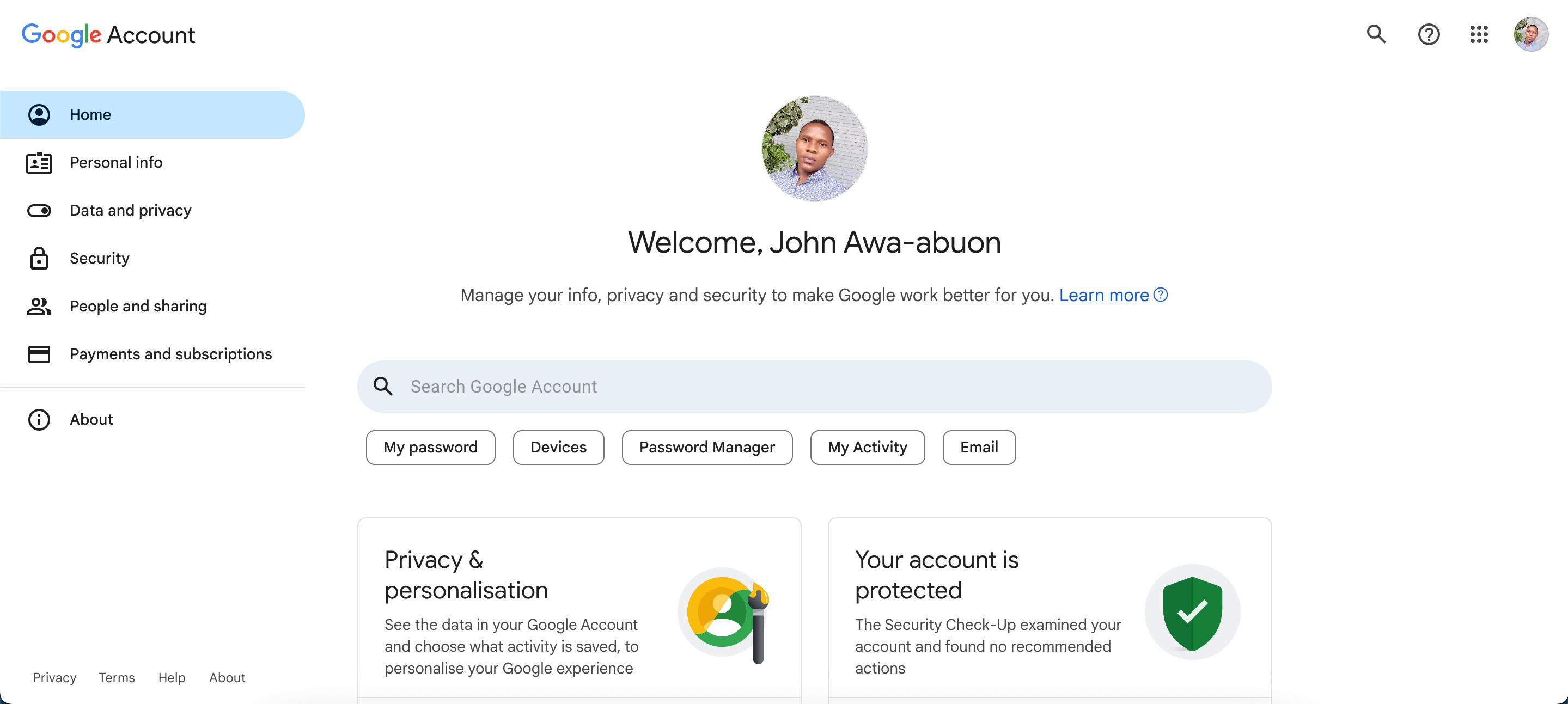The width and height of the screenshot is (1568, 704).
Task: Click the account avatar in top-right corner
Action: click(x=1530, y=34)
